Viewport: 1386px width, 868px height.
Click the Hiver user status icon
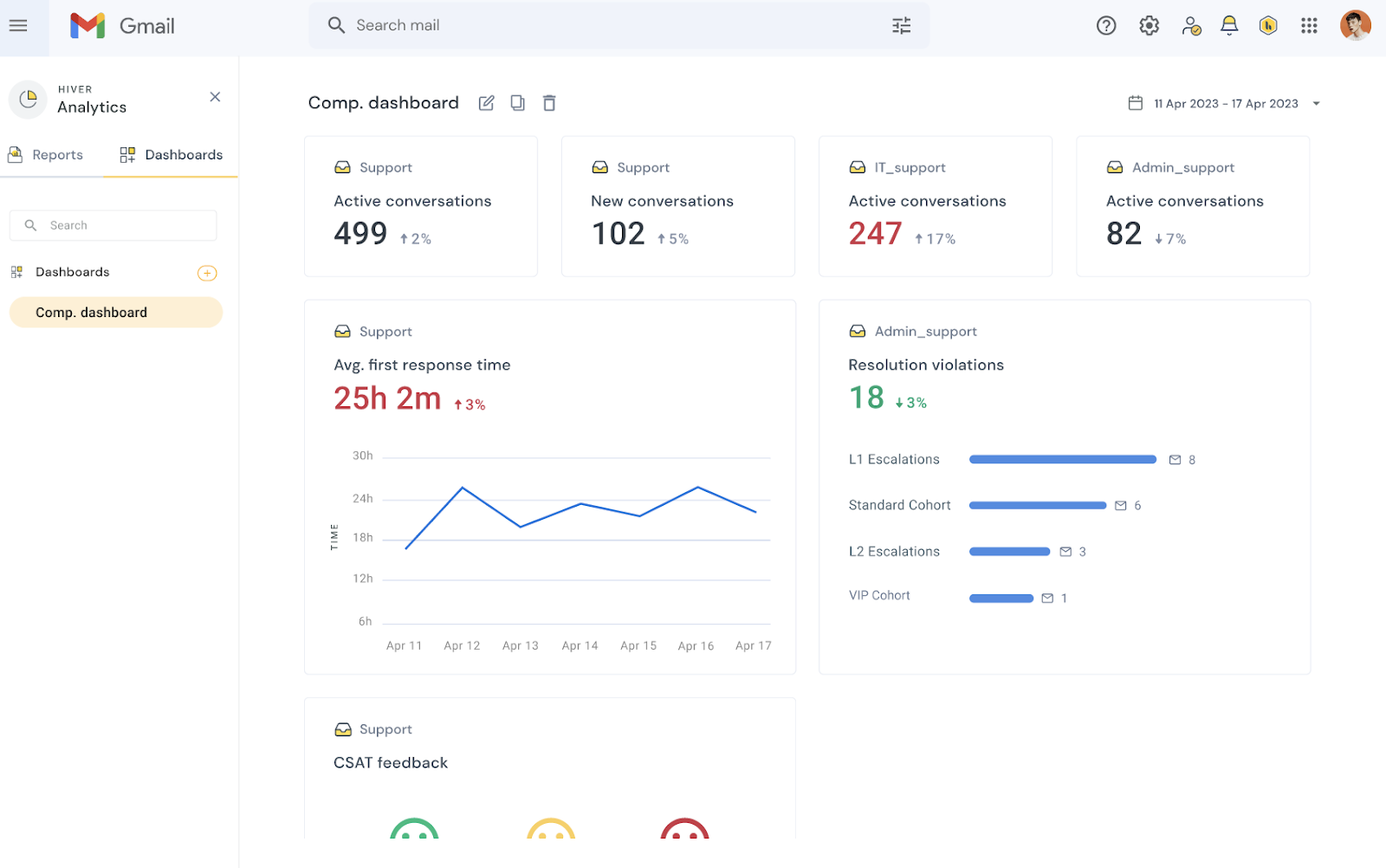click(1191, 26)
